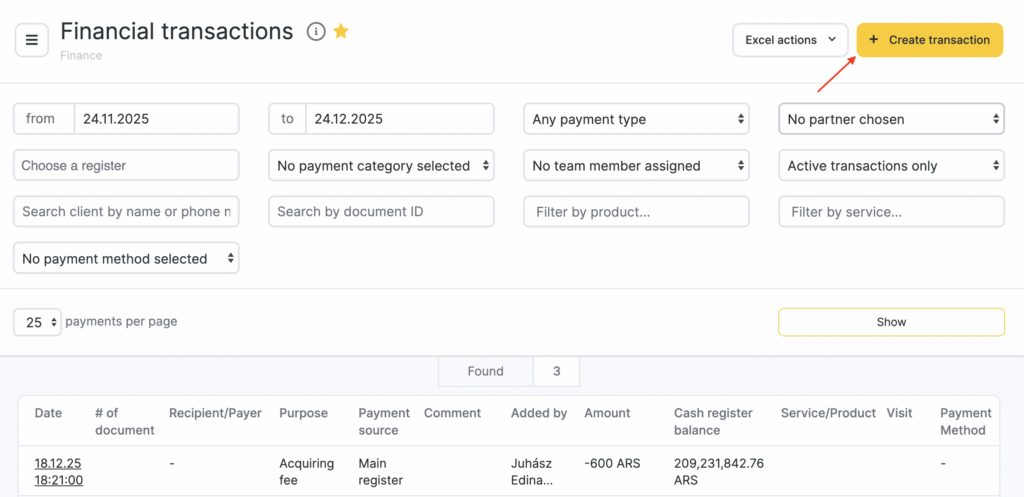This screenshot has width=1024, height=497.
Task: Click the search client by name field
Action: click(126, 212)
